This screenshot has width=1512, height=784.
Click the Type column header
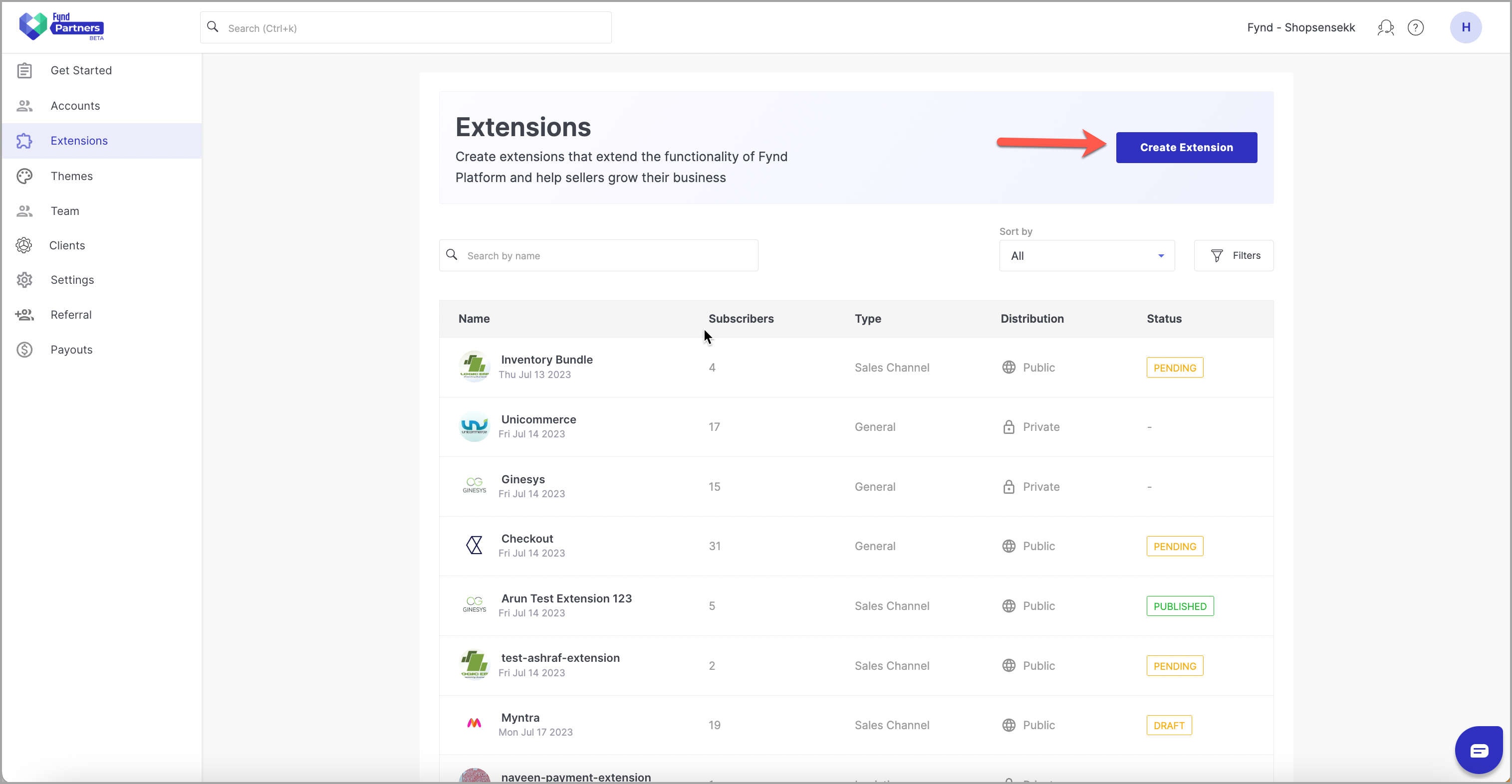tap(867, 319)
